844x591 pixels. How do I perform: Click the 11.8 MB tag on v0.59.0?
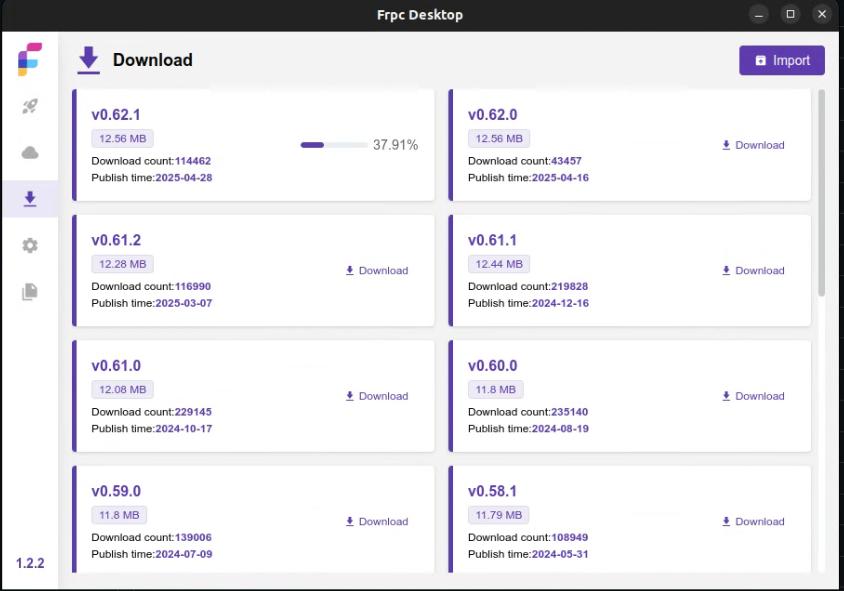(x=119, y=515)
